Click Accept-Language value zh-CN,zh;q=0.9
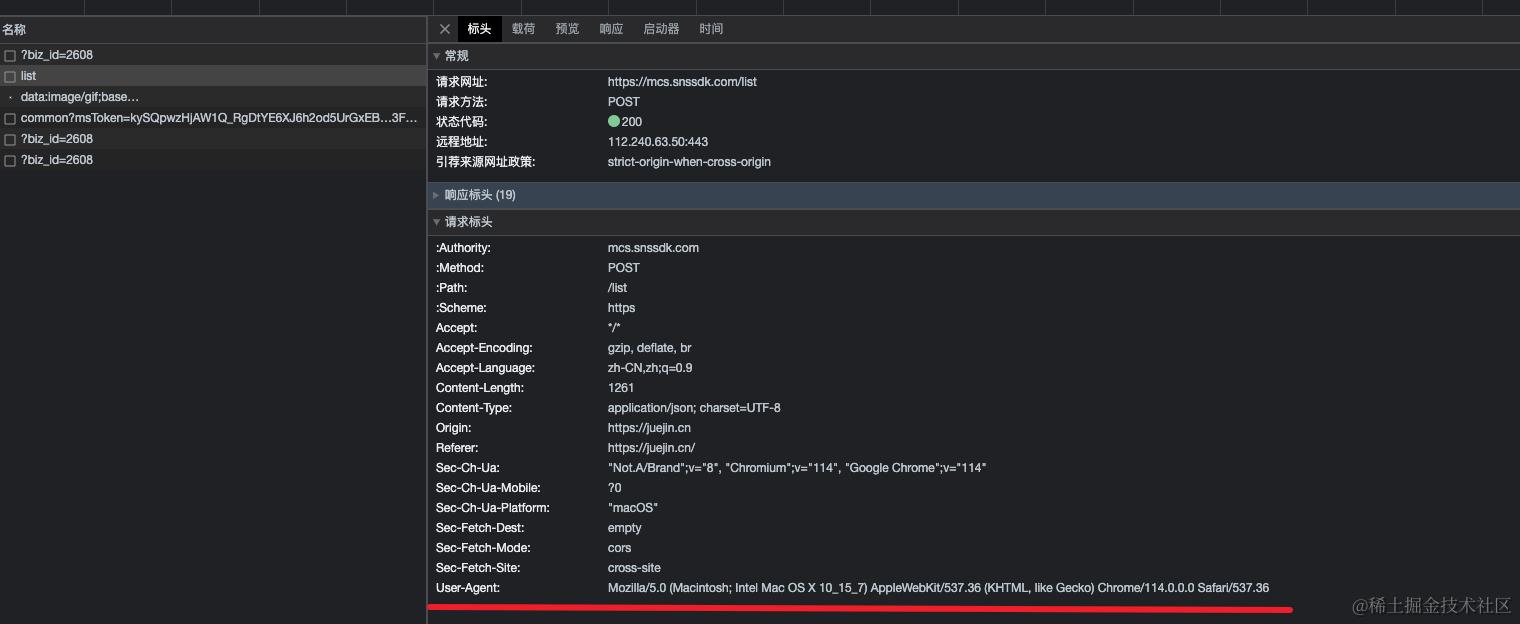This screenshot has height=624, width=1520. [650, 368]
